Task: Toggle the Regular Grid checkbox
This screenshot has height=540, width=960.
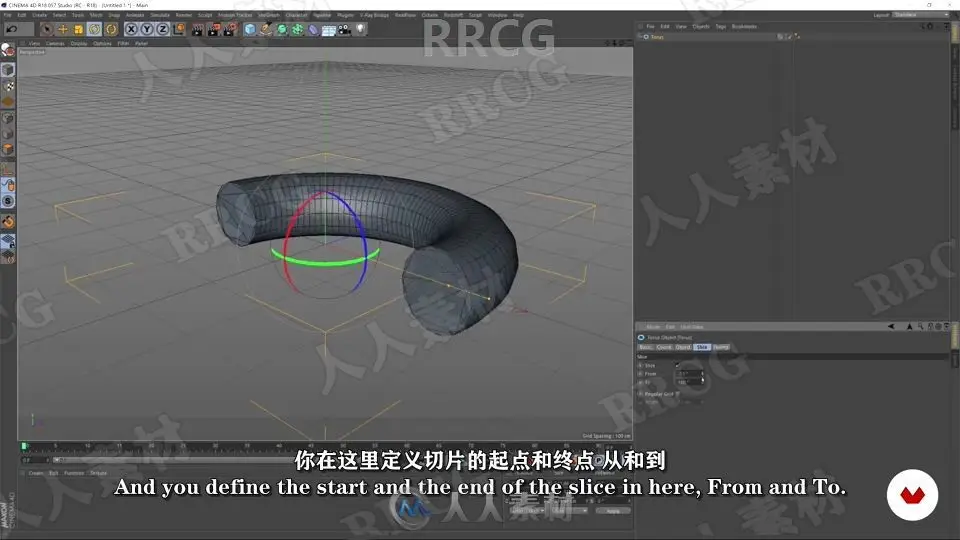Action: pos(677,394)
